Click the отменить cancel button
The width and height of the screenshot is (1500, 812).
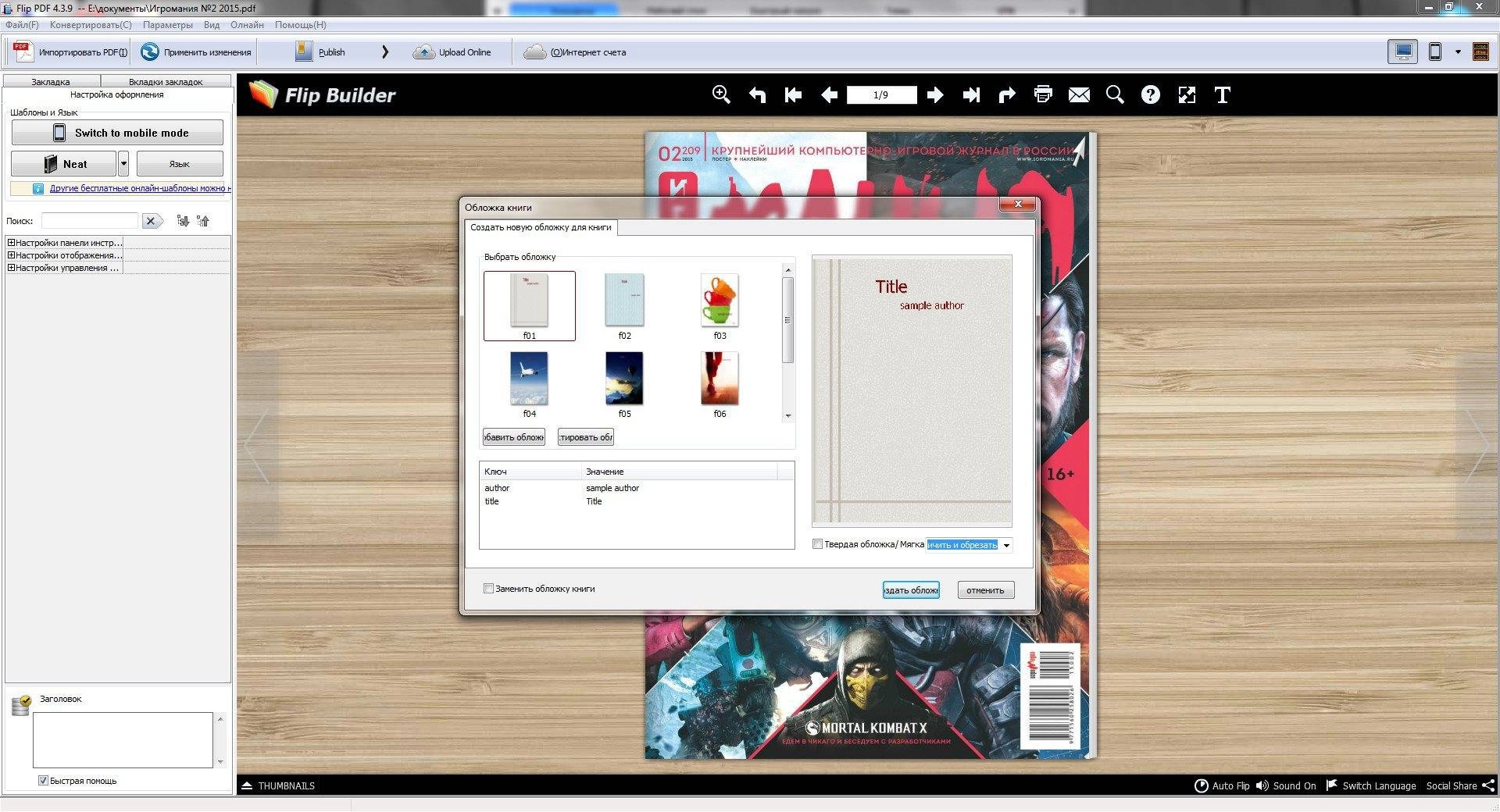pyautogui.click(x=985, y=590)
